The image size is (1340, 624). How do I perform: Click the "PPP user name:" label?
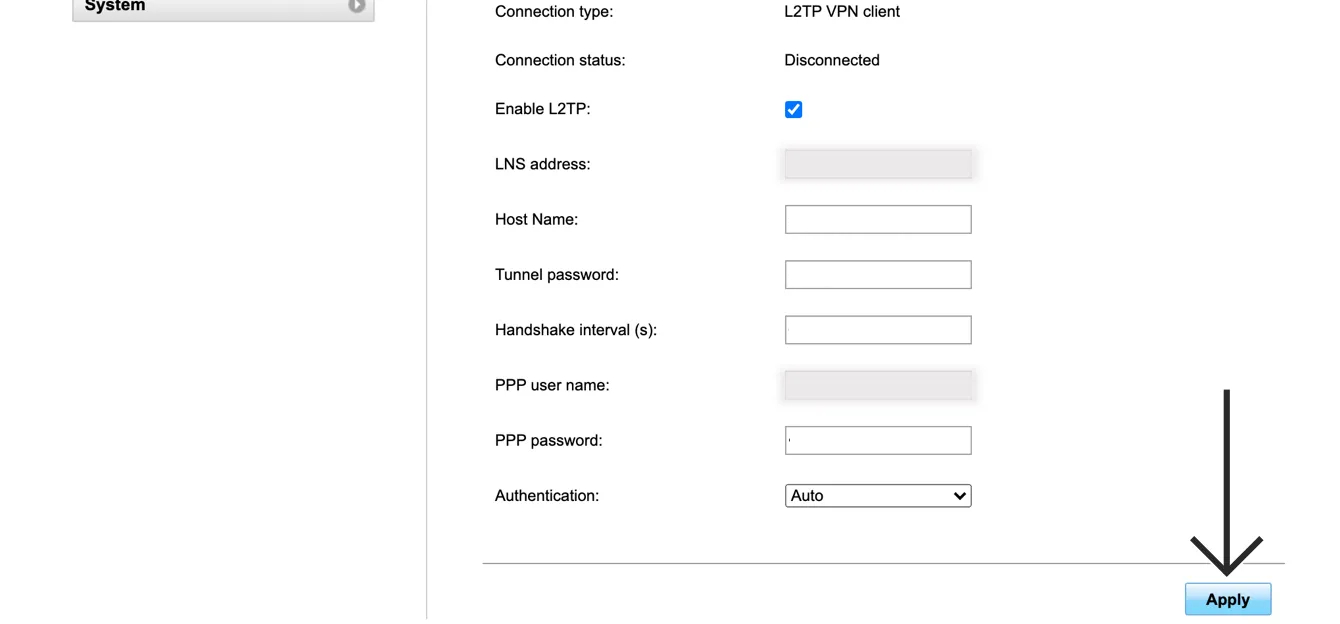pyautogui.click(x=551, y=385)
